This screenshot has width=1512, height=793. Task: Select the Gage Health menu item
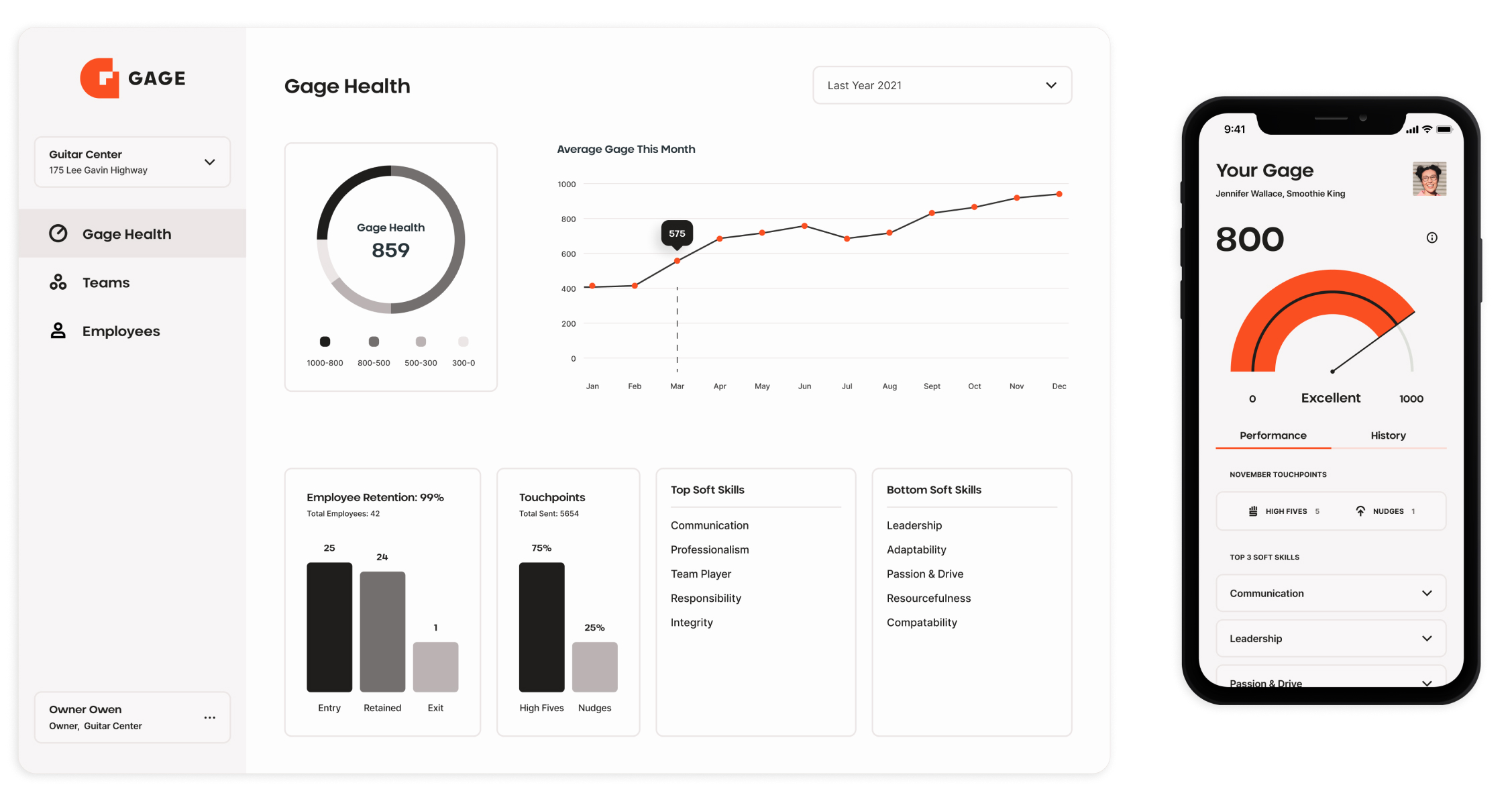(128, 233)
